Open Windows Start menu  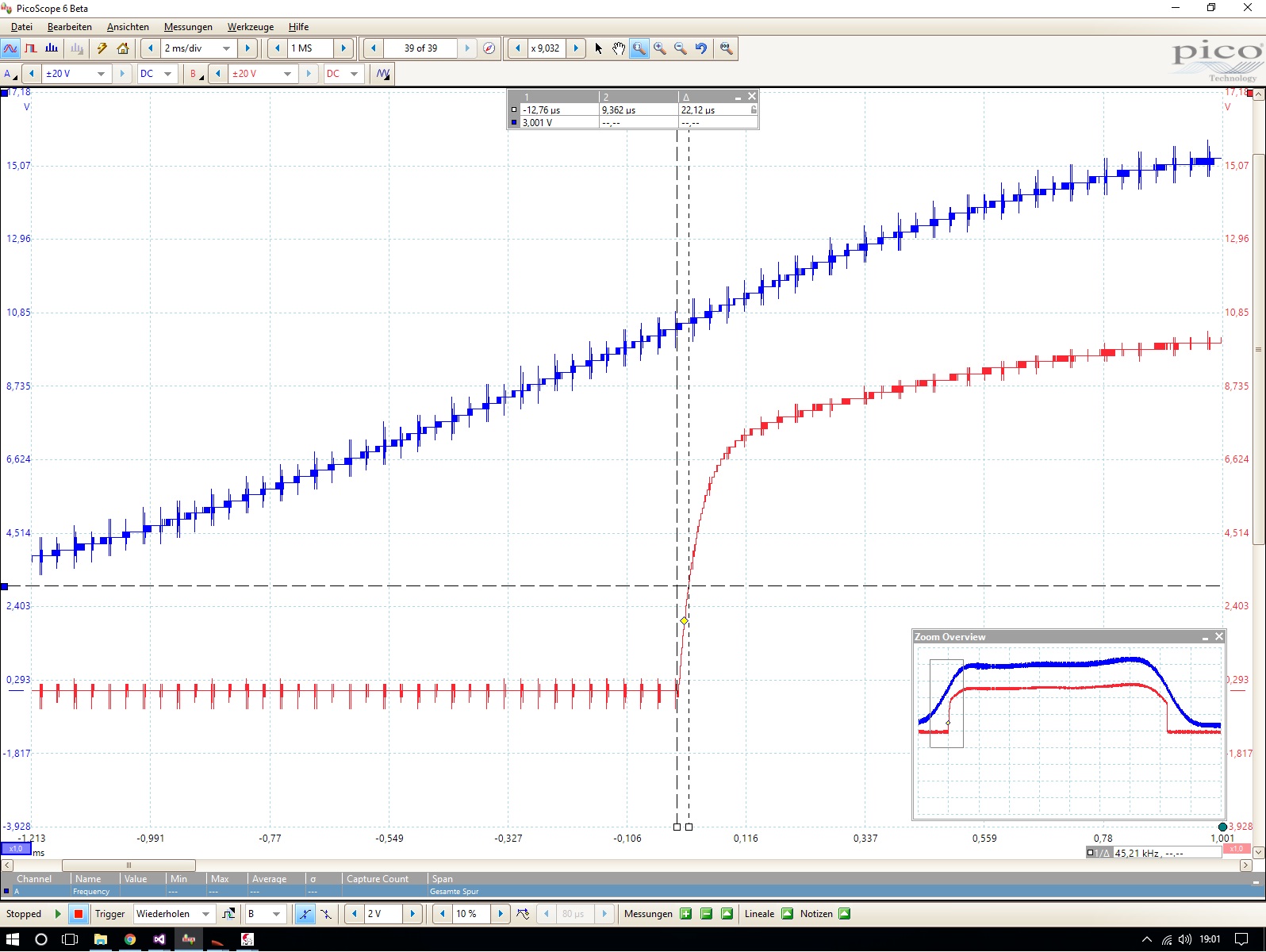click(x=13, y=939)
